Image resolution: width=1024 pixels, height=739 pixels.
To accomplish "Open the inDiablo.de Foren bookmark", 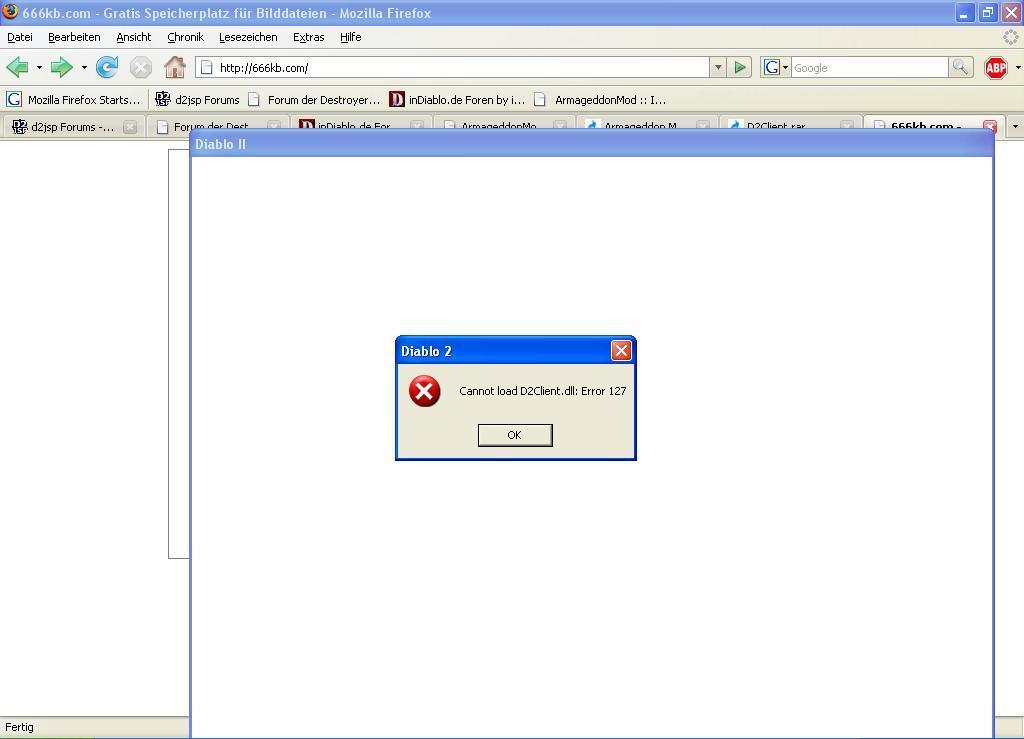I will point(457,100).
